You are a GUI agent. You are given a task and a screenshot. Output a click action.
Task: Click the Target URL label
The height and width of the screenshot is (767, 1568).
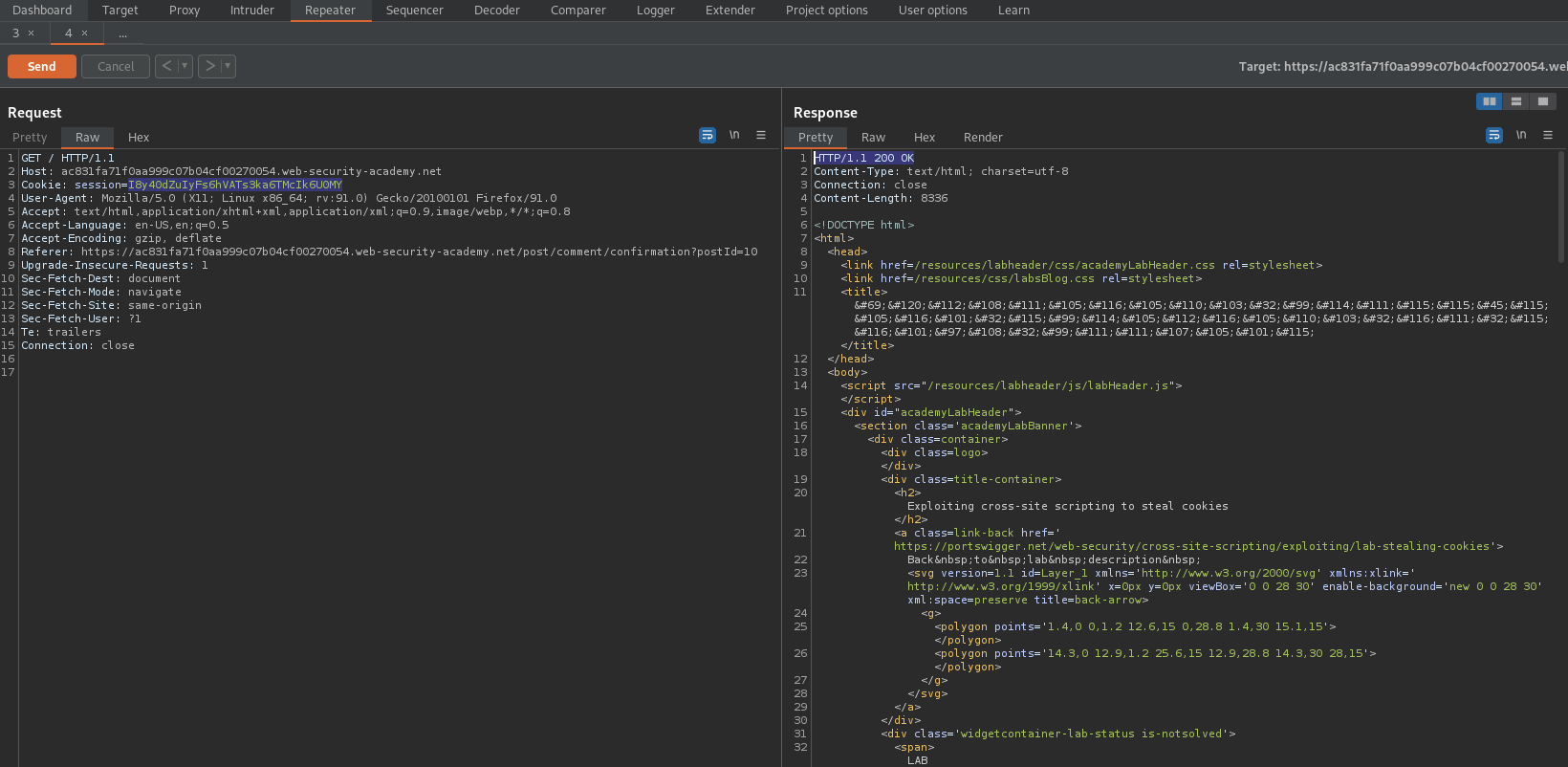tap(1403, 66)
